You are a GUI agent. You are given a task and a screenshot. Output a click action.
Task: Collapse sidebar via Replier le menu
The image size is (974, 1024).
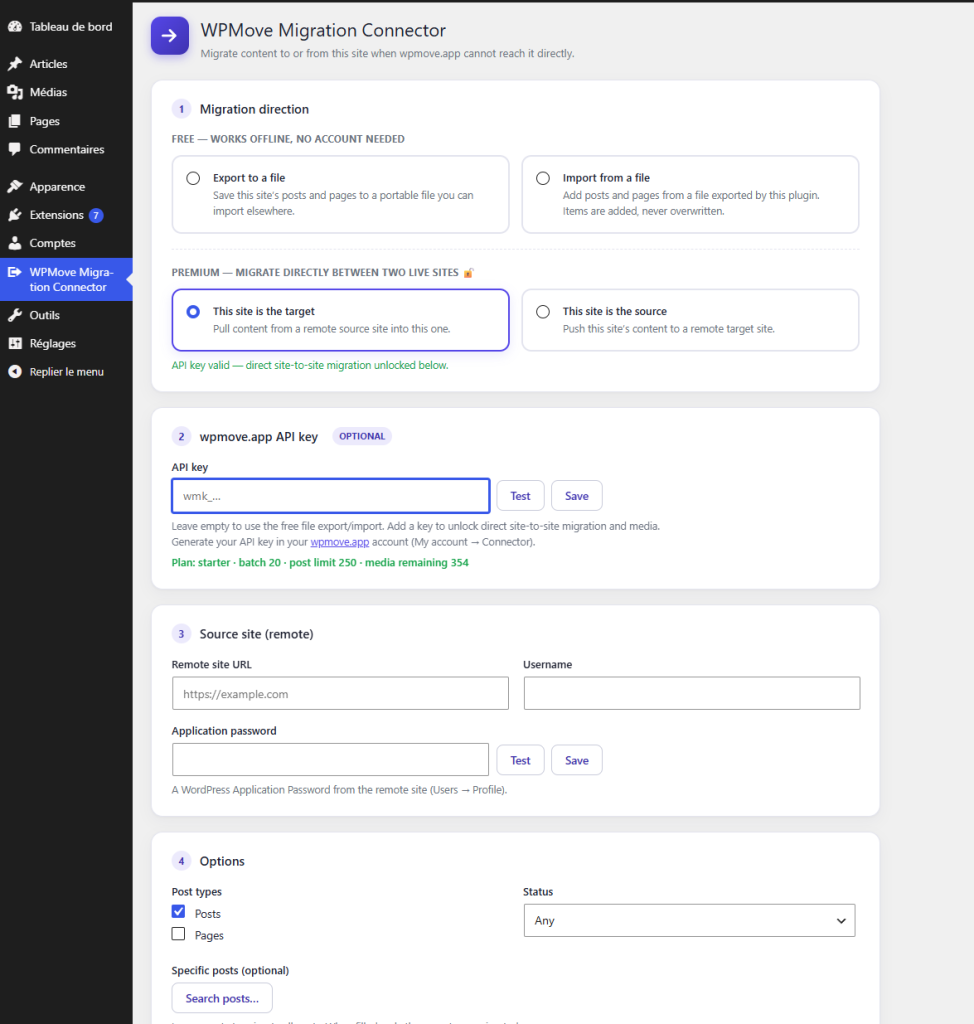(x=66, y=372)
